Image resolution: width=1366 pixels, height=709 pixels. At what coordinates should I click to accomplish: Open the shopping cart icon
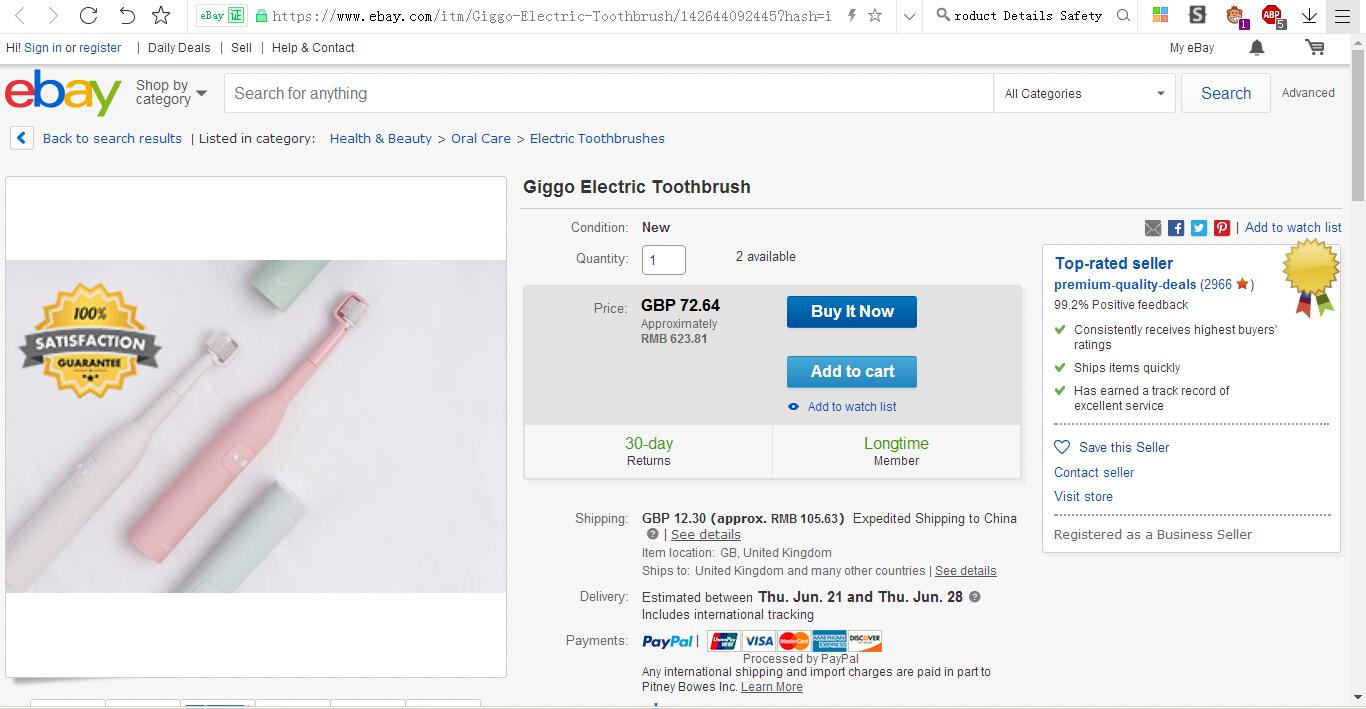(x=1315, y=48)
